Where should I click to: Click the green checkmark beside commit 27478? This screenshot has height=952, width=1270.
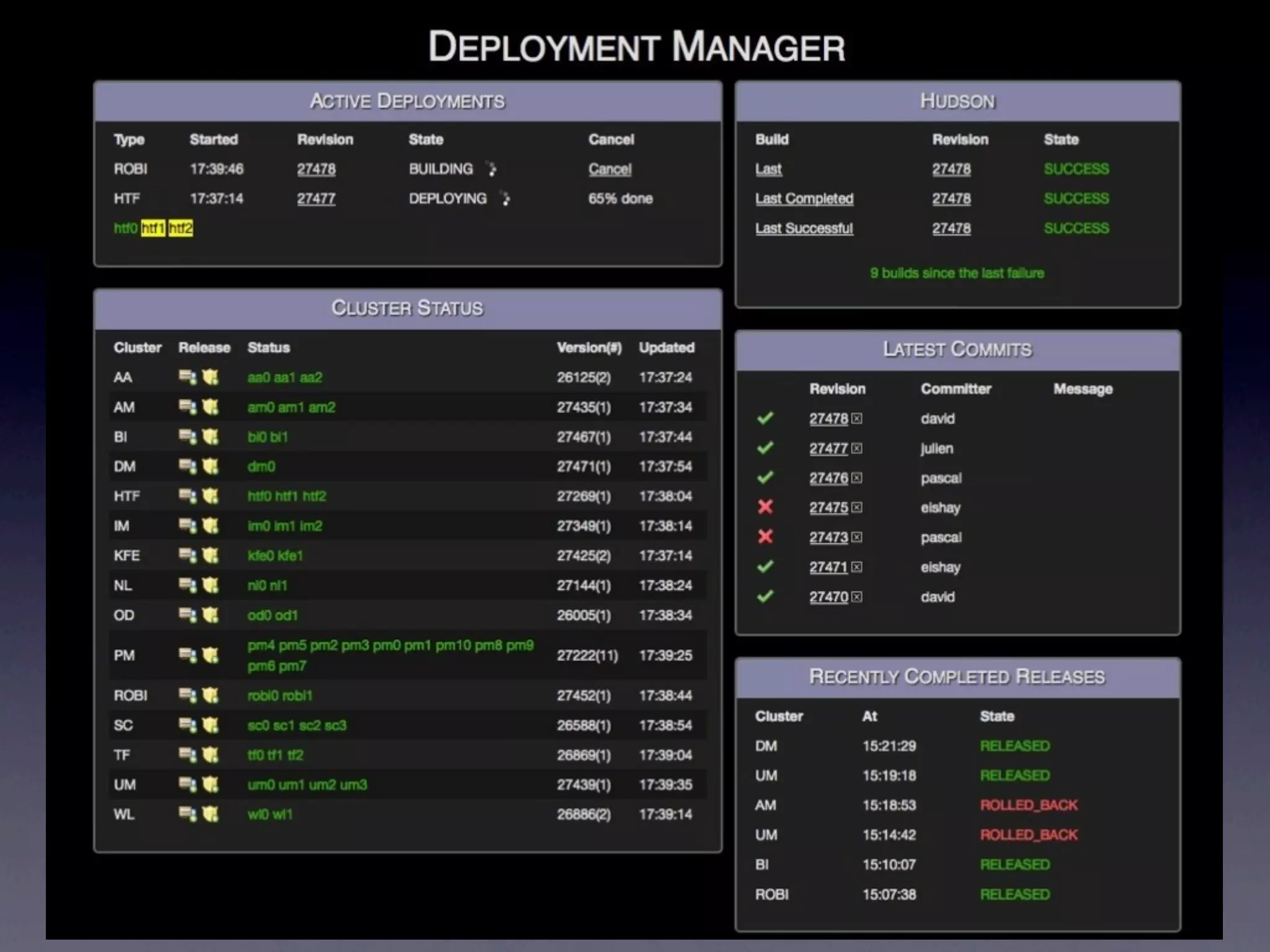(x=765, y=418)
